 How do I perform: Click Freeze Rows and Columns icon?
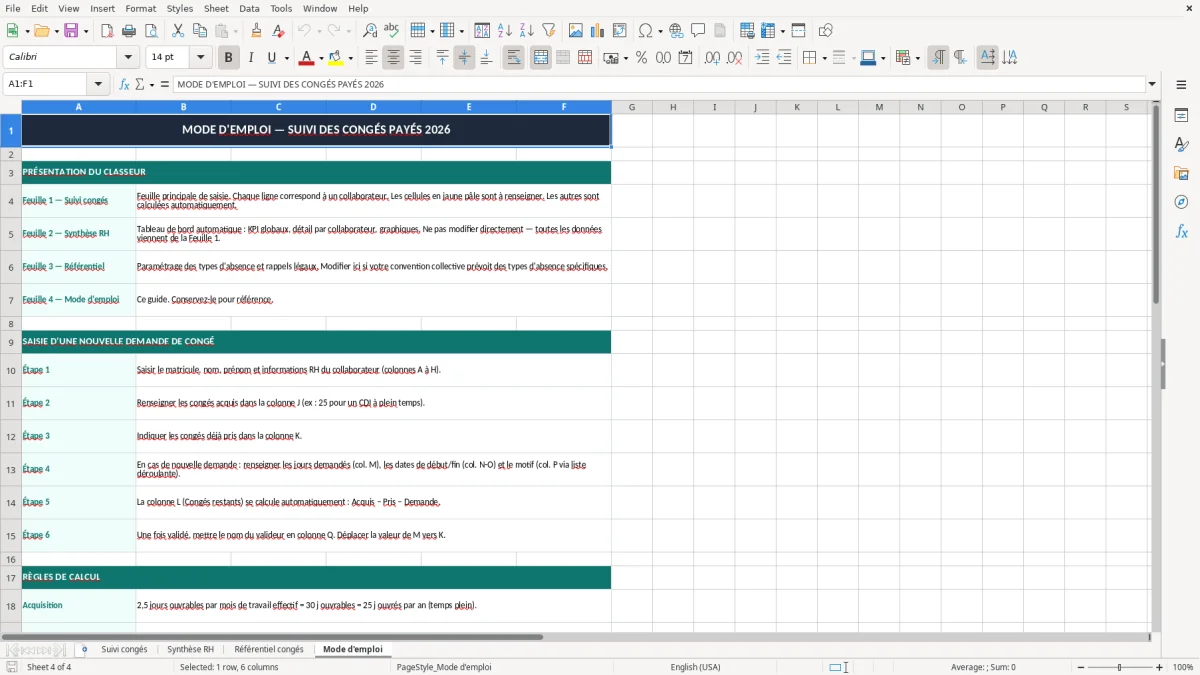(x=768, y=31)
